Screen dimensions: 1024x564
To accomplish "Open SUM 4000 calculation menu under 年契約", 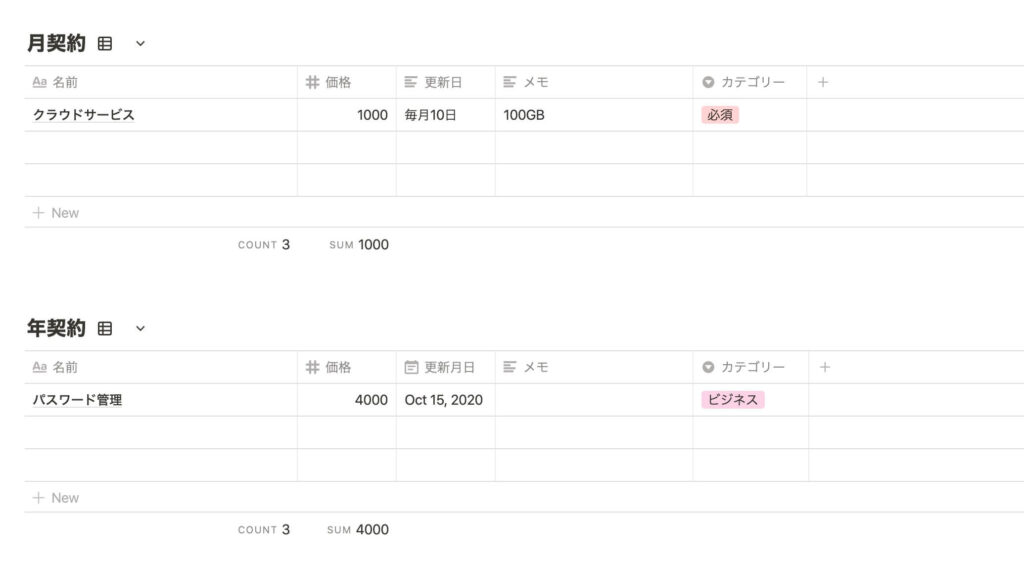I will tap(358, 529).
